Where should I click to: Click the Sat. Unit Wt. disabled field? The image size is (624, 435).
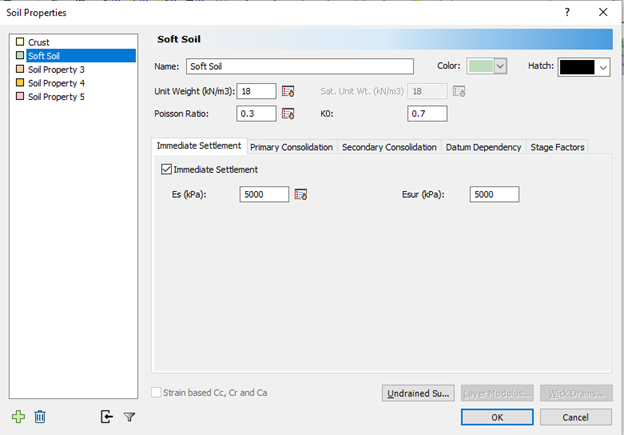427,91
